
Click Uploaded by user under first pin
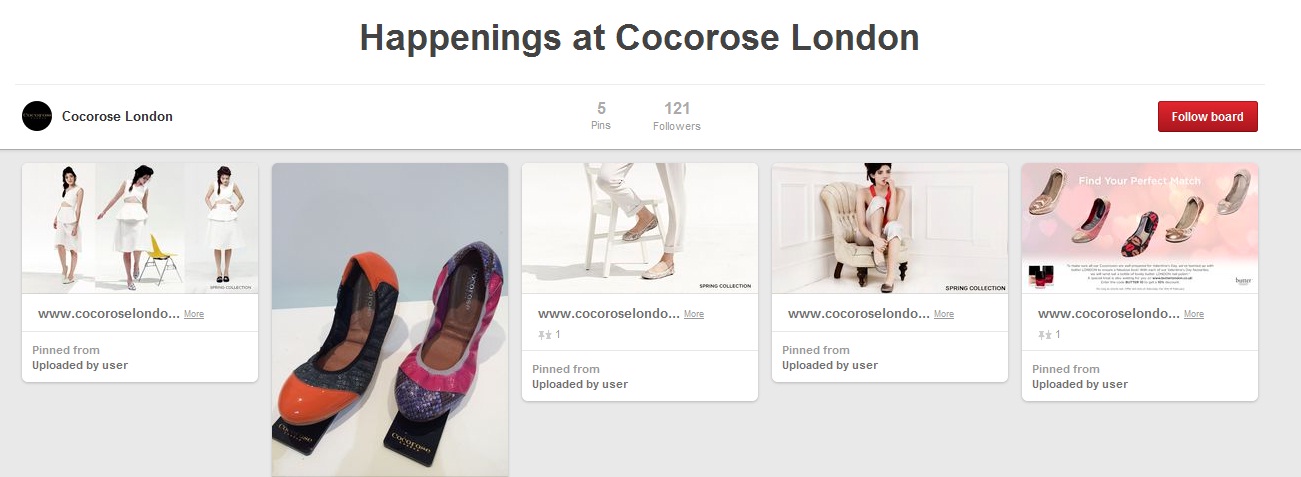(80, 365)
